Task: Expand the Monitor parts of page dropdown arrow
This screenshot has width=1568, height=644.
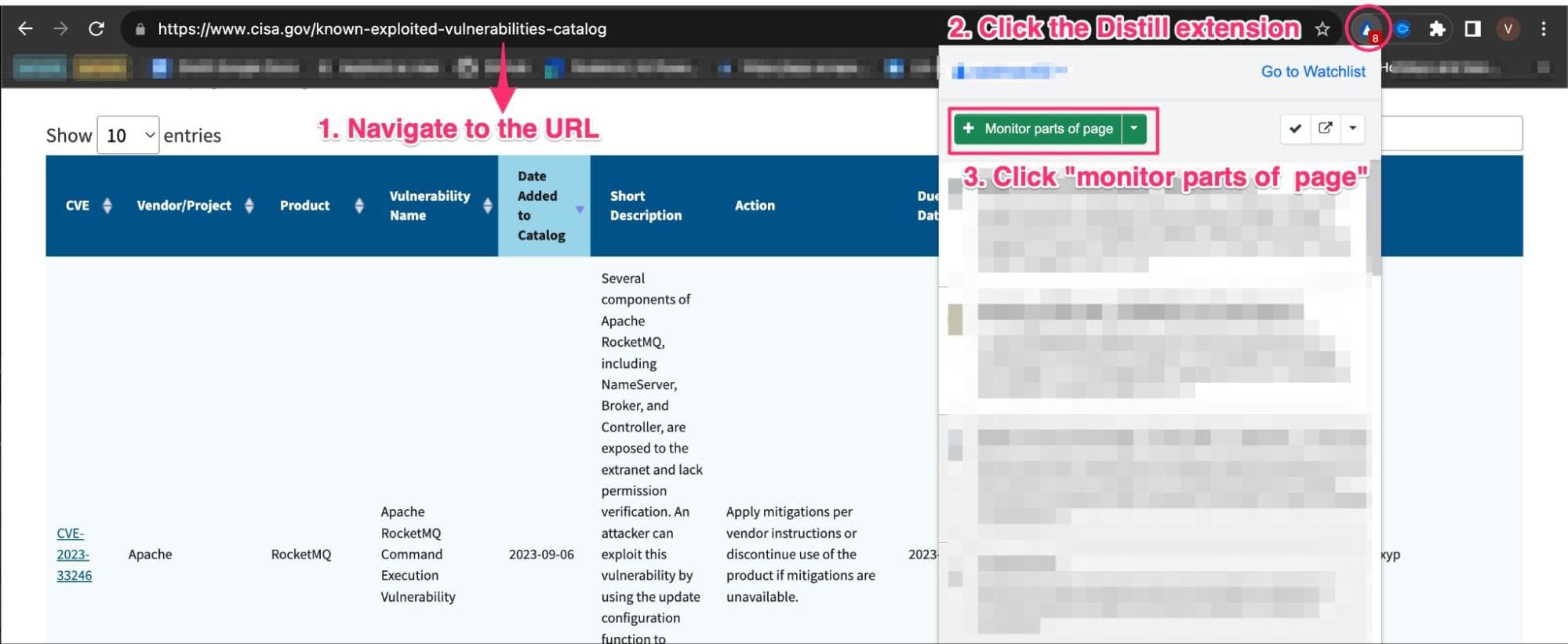Action: click(1134, 129)
